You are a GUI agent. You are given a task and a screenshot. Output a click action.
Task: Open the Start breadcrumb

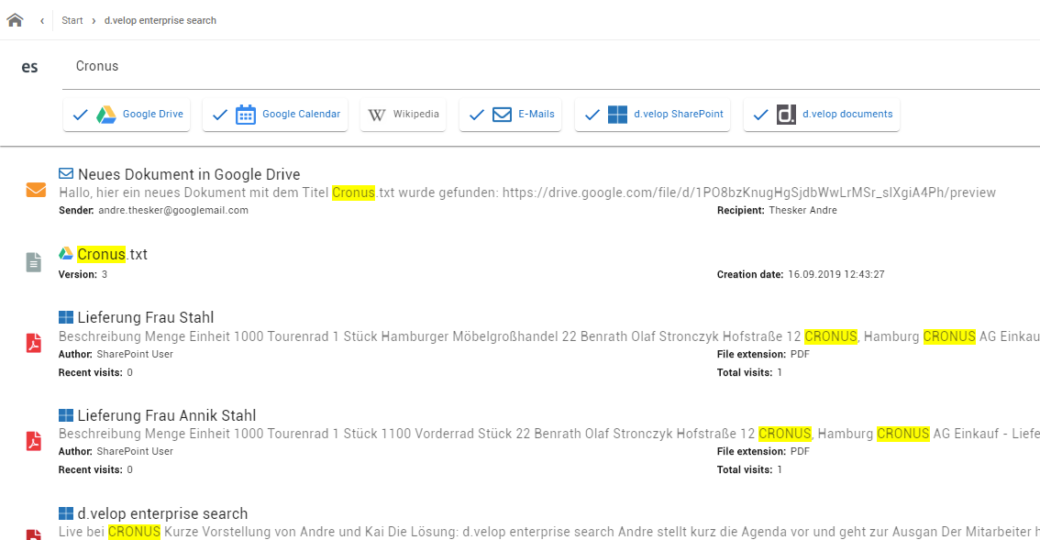pos(72,21)
